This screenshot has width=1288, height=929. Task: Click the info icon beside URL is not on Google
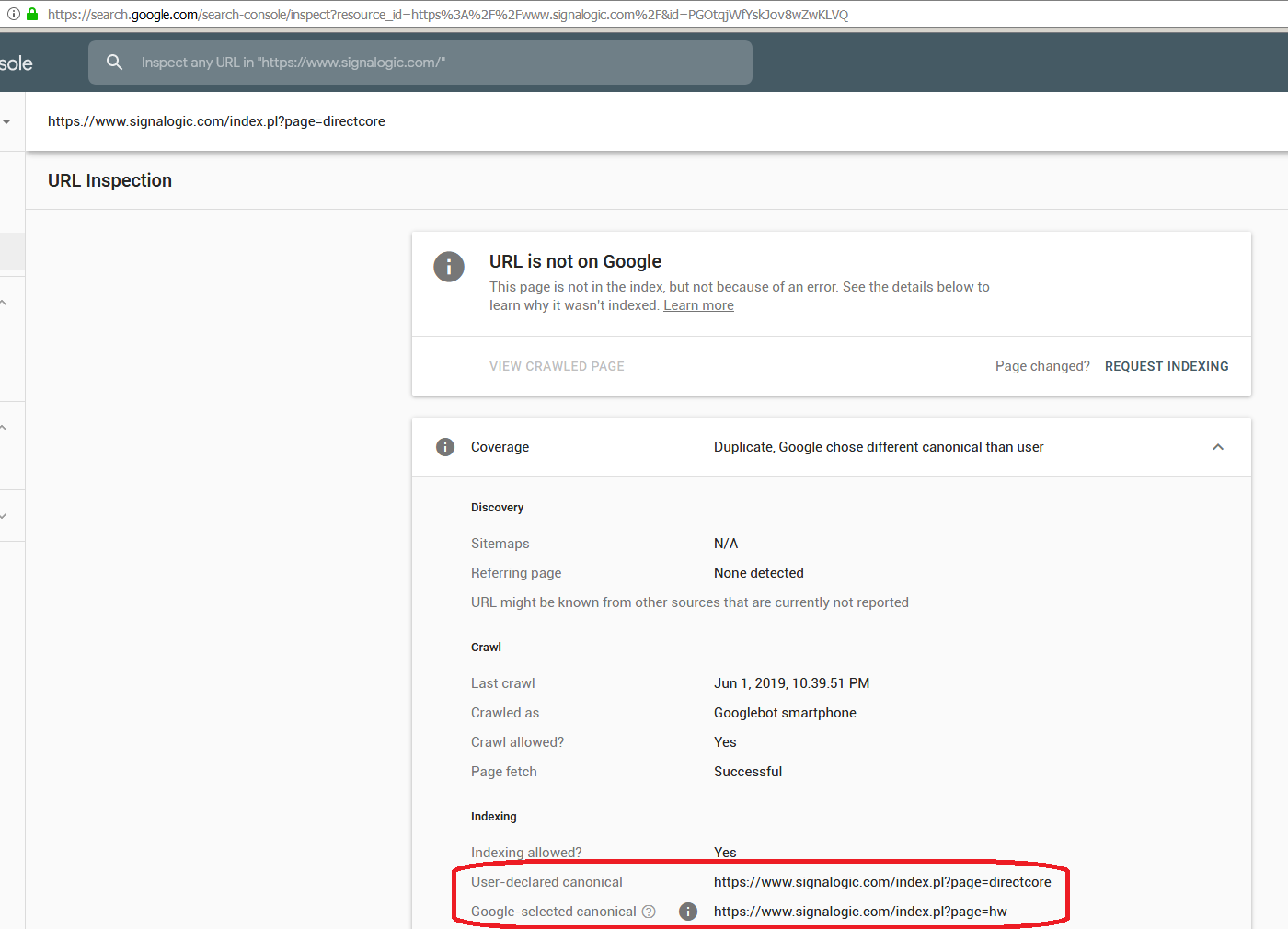tap(449, 267)
